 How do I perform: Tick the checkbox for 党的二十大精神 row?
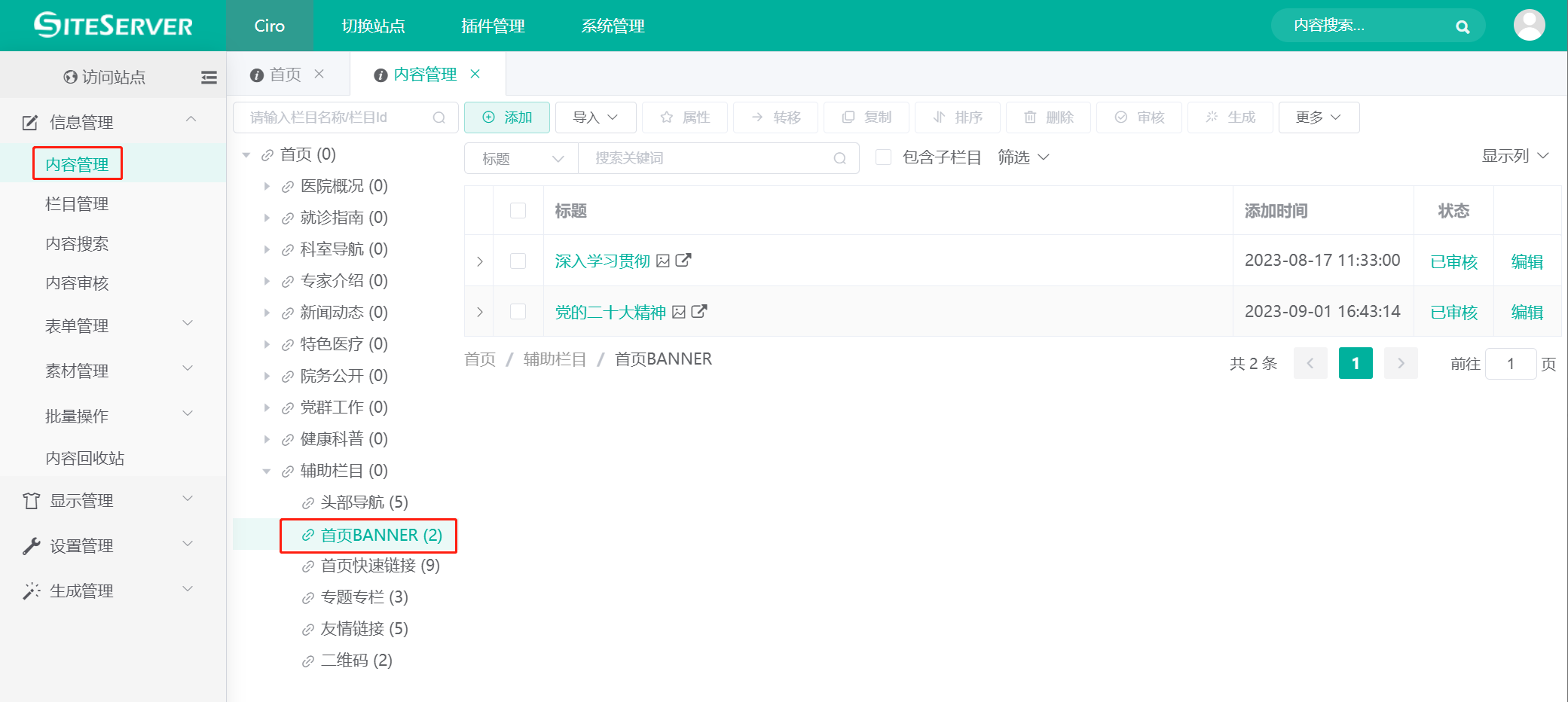point(518,311)
